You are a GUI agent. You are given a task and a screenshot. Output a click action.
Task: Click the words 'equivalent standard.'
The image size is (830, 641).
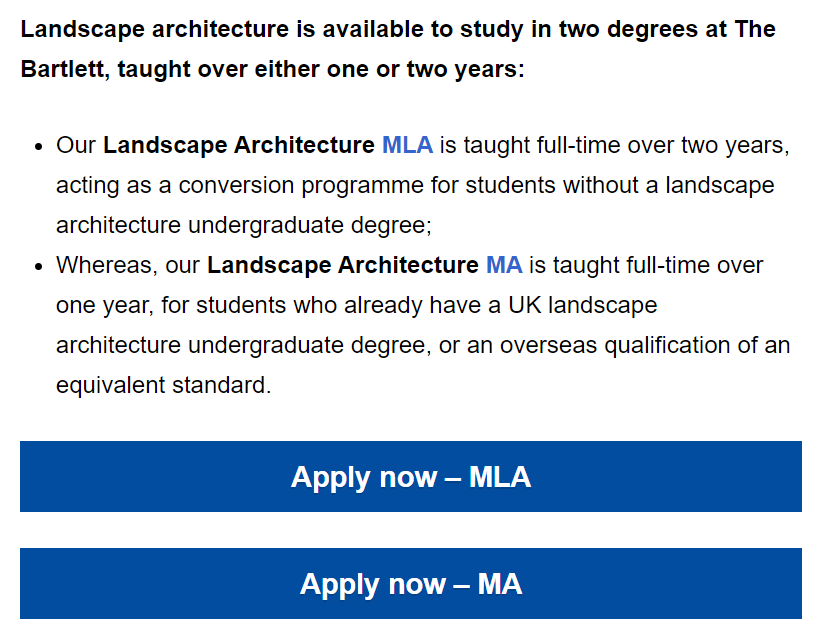click(x=164, y=385)
